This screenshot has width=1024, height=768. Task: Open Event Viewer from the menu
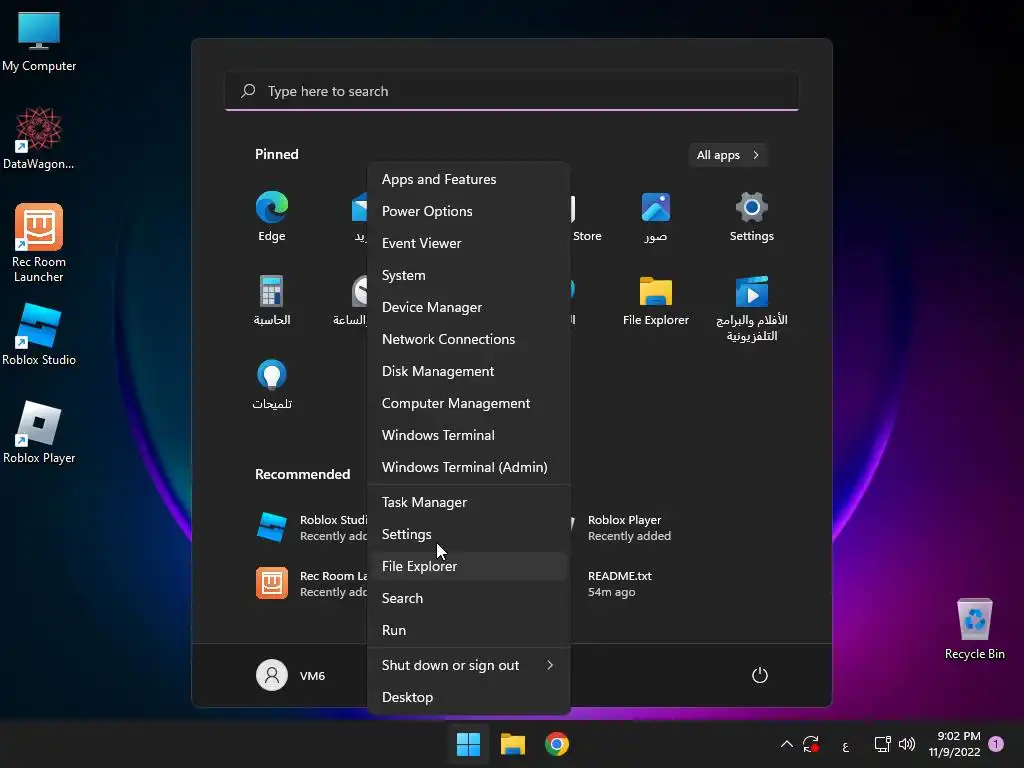468,243
